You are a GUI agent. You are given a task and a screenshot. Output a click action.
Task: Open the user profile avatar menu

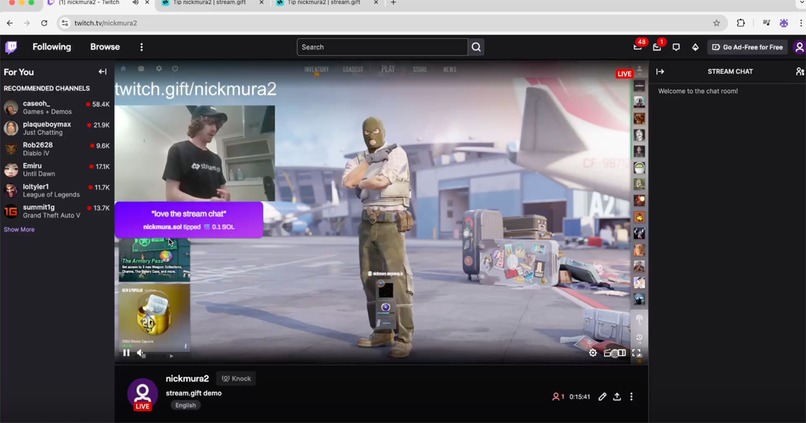pyautogui.click(x=799, y=47)
